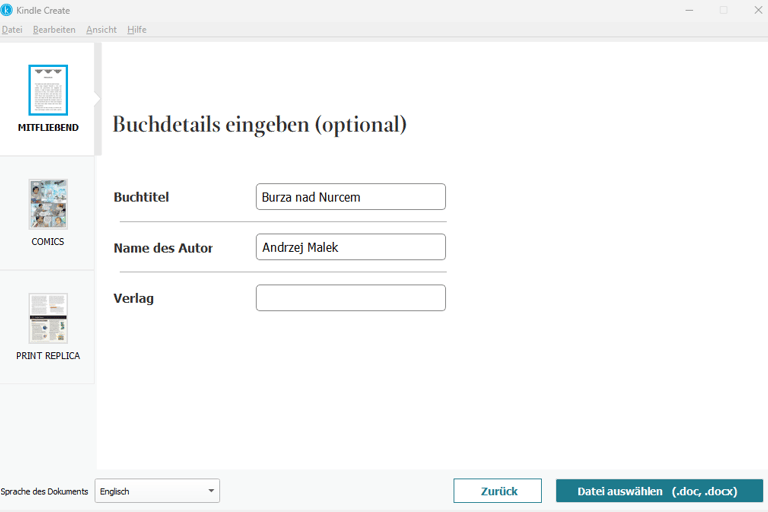Screen dimensions: 768x512
Task: Choose the Comics book type thumbnail
Action: [48, 204]
